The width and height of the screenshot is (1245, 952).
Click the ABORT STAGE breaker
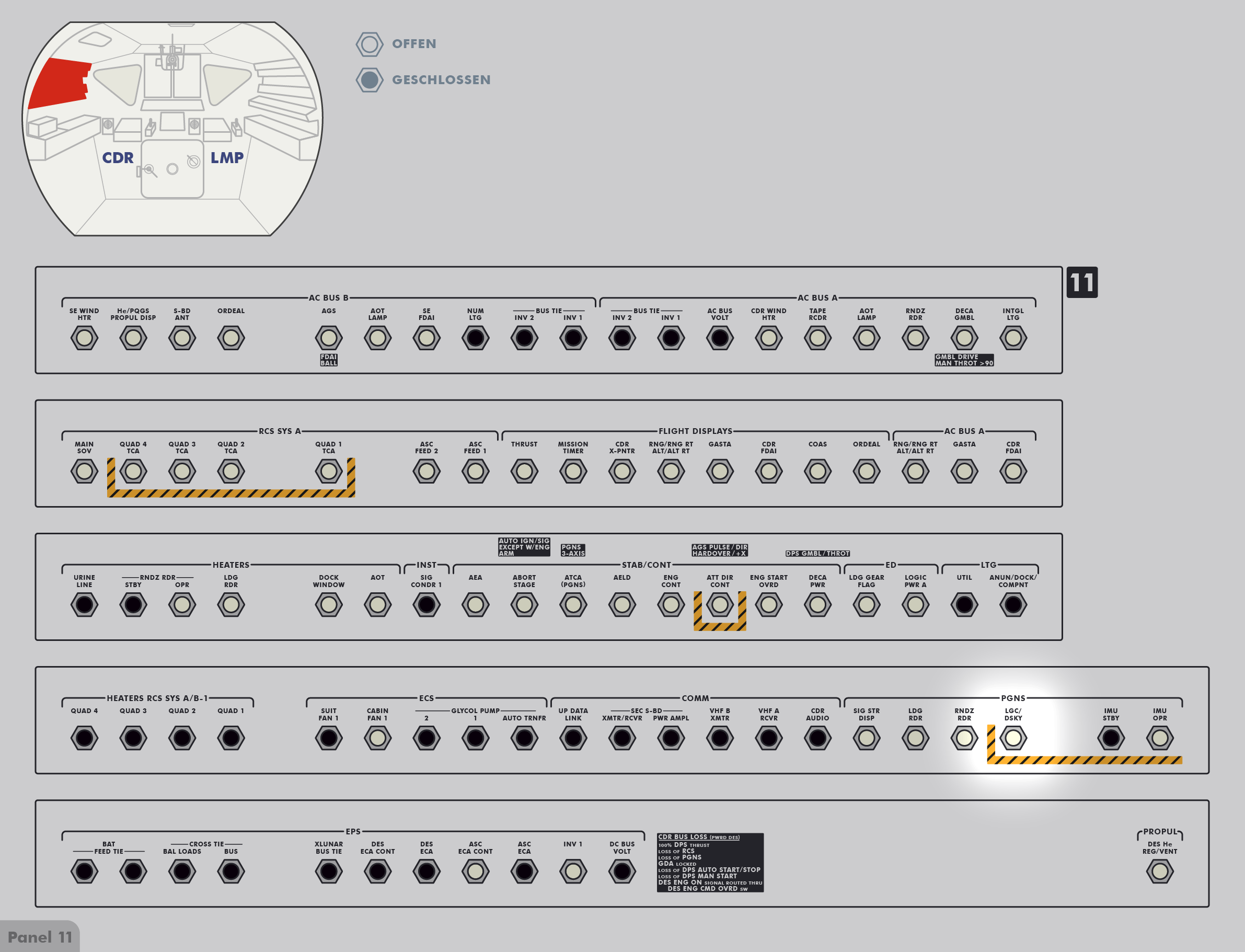524,605
